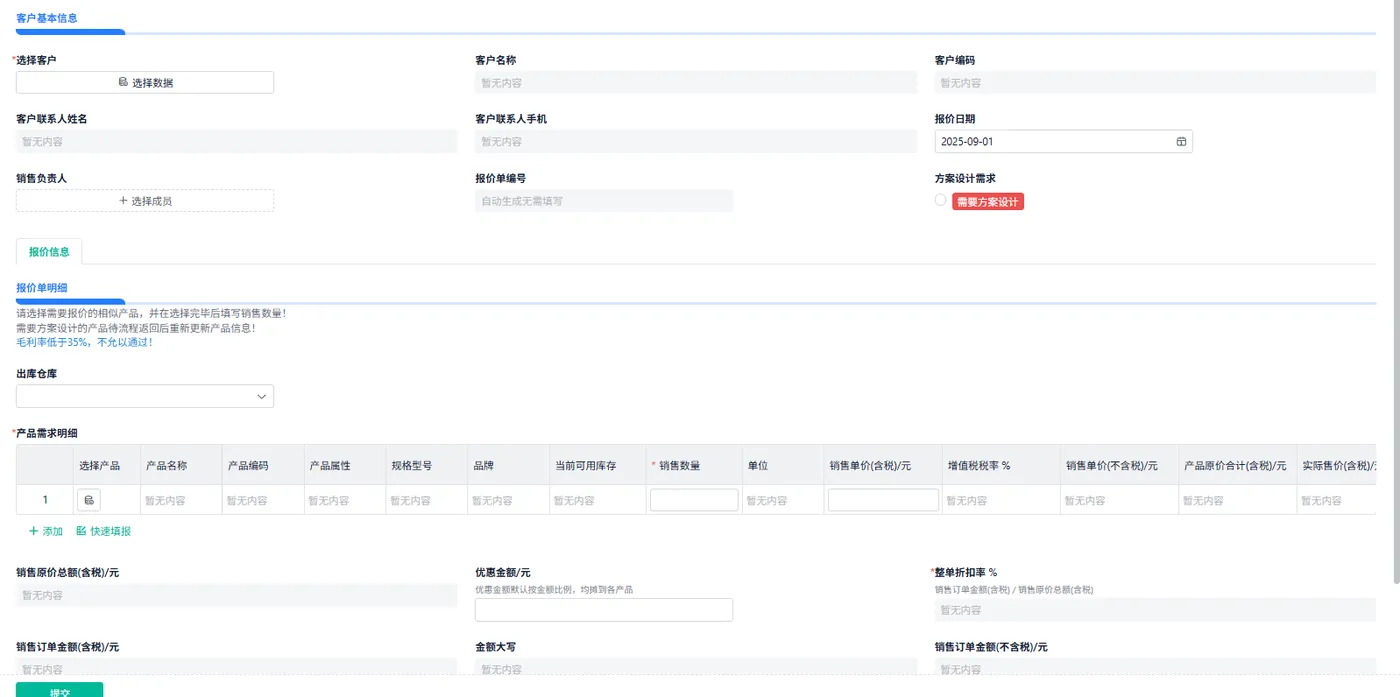Viewport: 1400px width, 697px height.
Task: Click the 产品原价合计(含税)/元 column header
Action: pyautogui.click(x=1237, y=466)
